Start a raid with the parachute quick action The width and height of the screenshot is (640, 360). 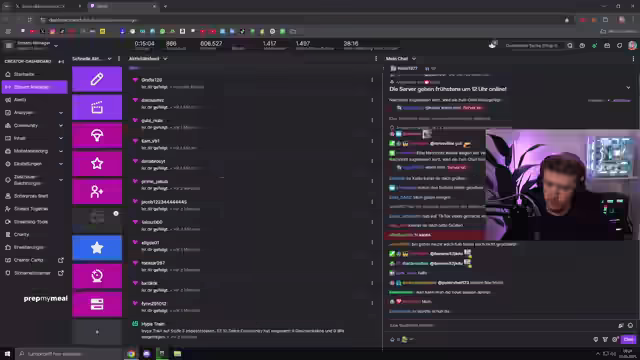[97, 136]
